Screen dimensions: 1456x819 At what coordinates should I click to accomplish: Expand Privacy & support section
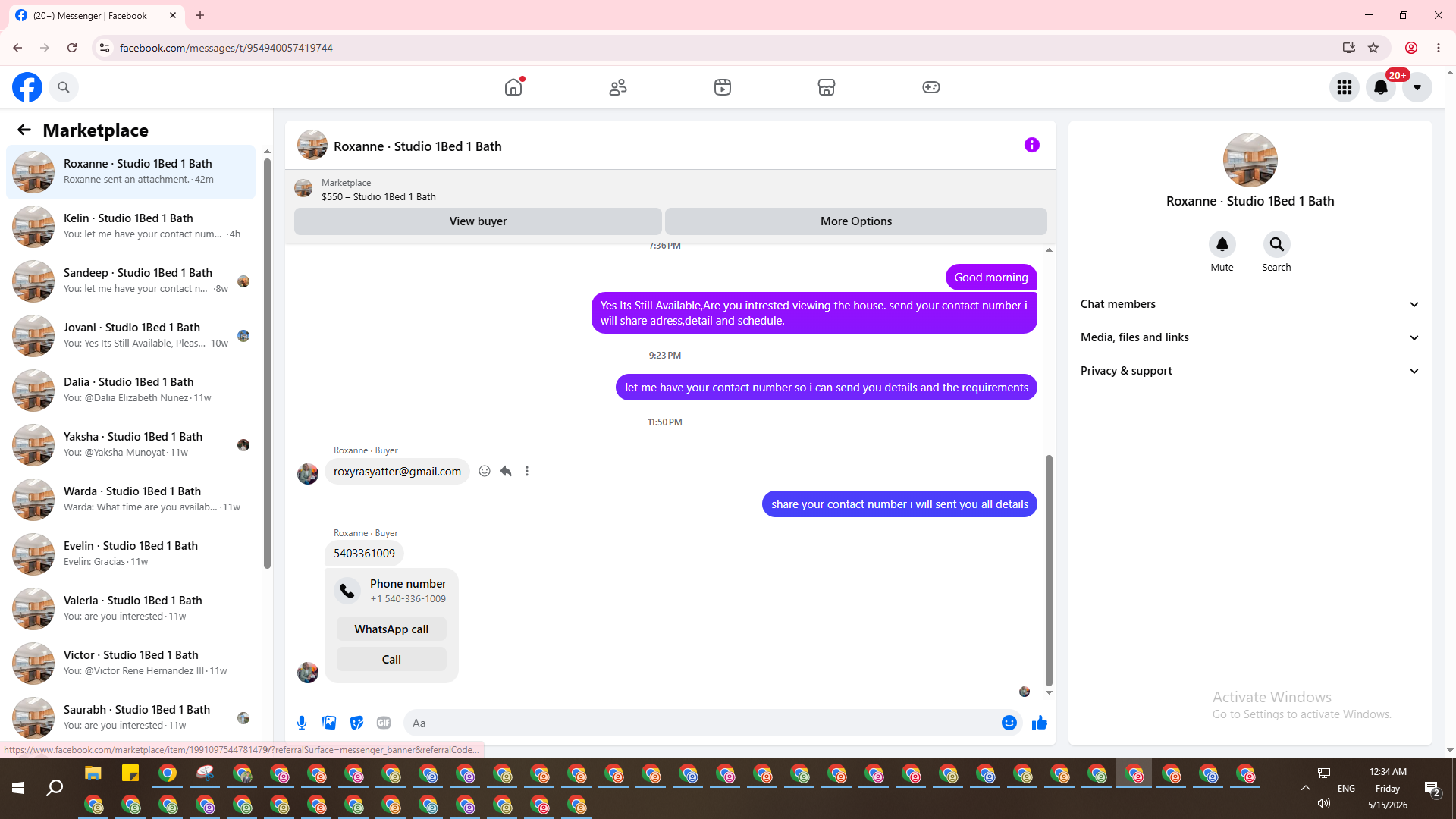[1250, 371]
